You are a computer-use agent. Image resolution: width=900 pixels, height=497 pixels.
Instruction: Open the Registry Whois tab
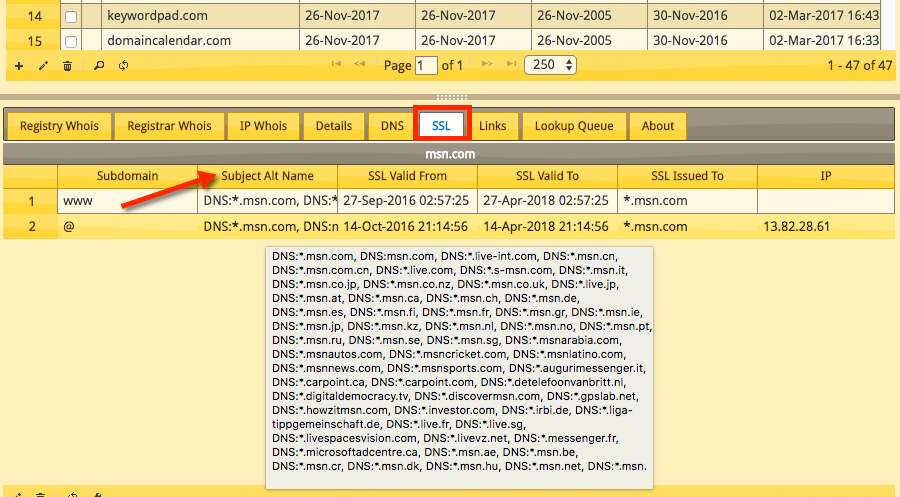[59, 126]
